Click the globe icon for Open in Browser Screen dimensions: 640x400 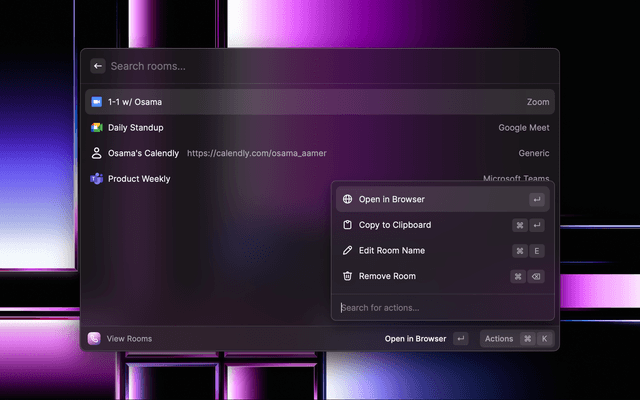click(x=347, y=200)
